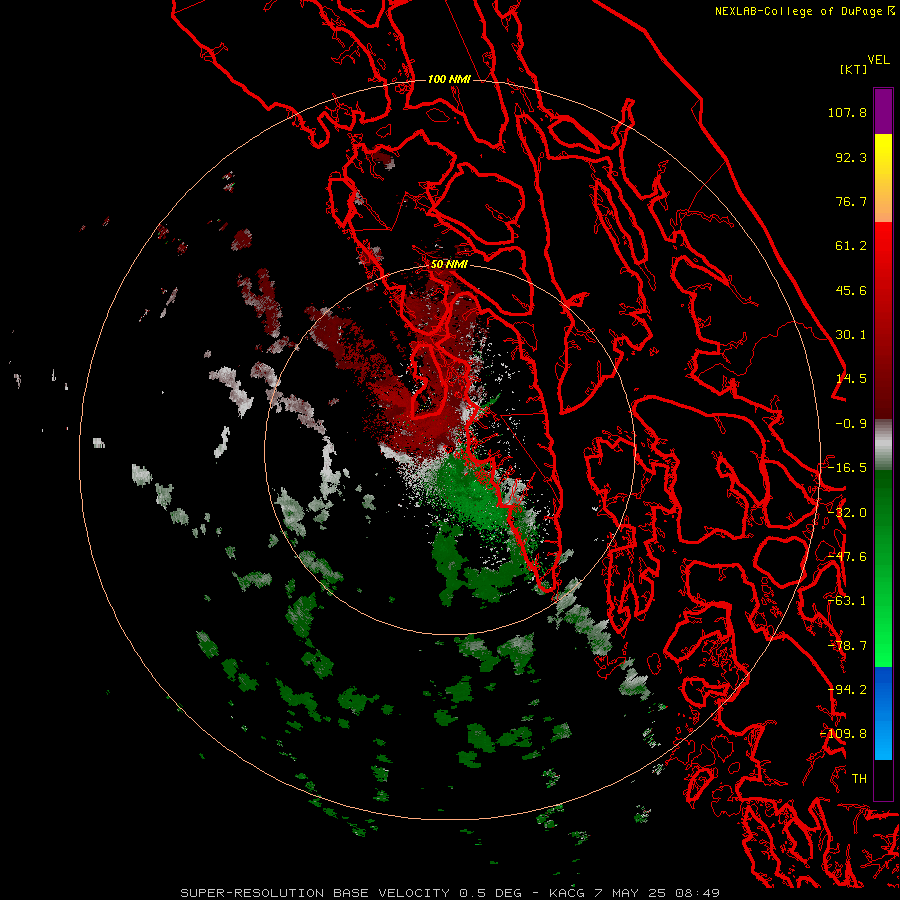Select the 61.2 scale value
Viewport: 900px width, 900px height.
pos(851,246)
